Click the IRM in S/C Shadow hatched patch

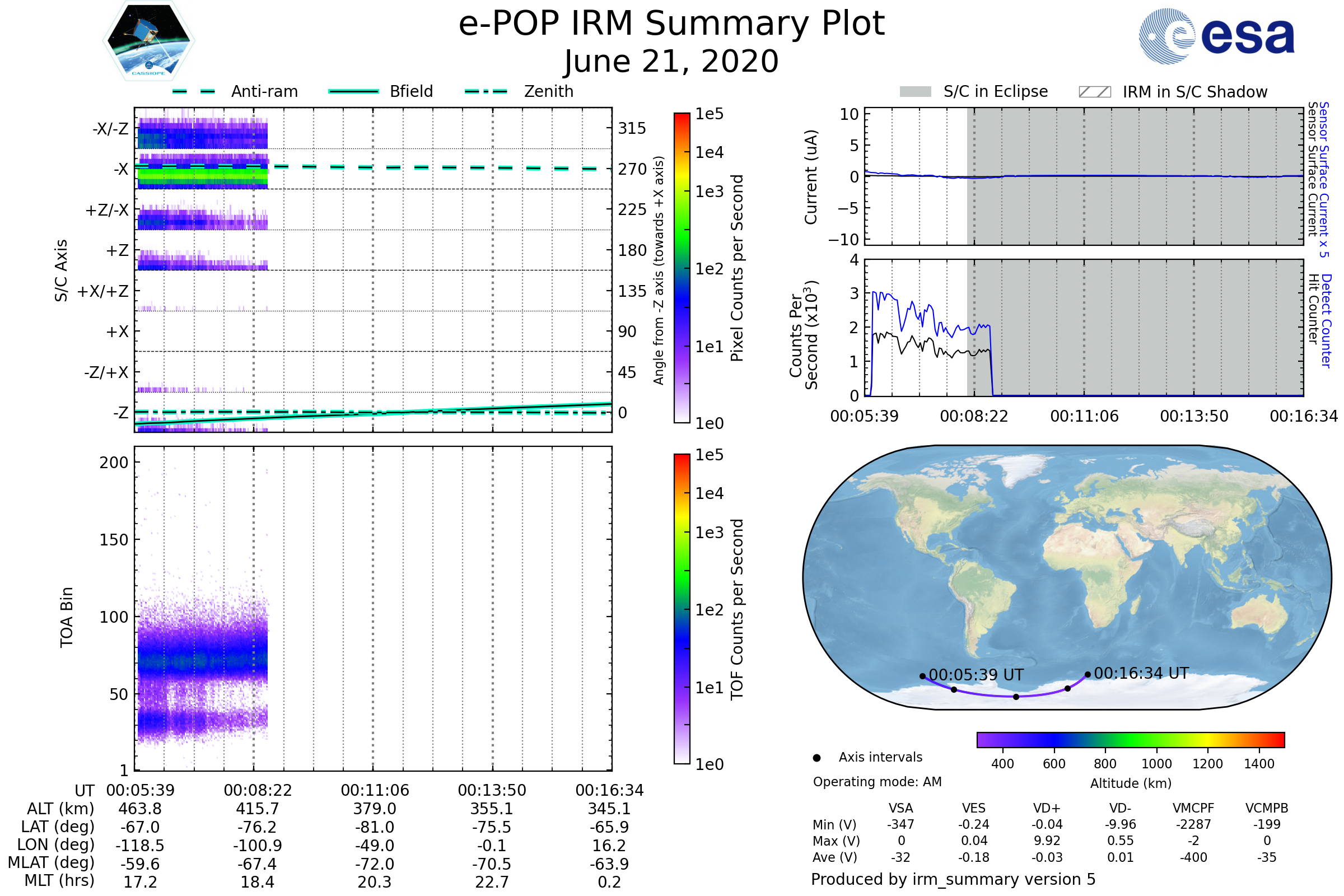(x=1094, y=92)
